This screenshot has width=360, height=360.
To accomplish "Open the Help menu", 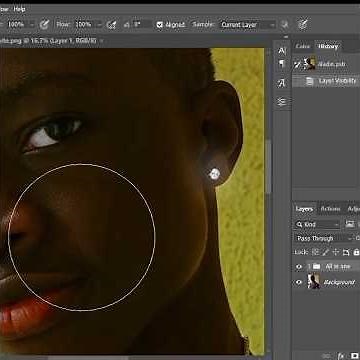I will (x=19, y=9).
